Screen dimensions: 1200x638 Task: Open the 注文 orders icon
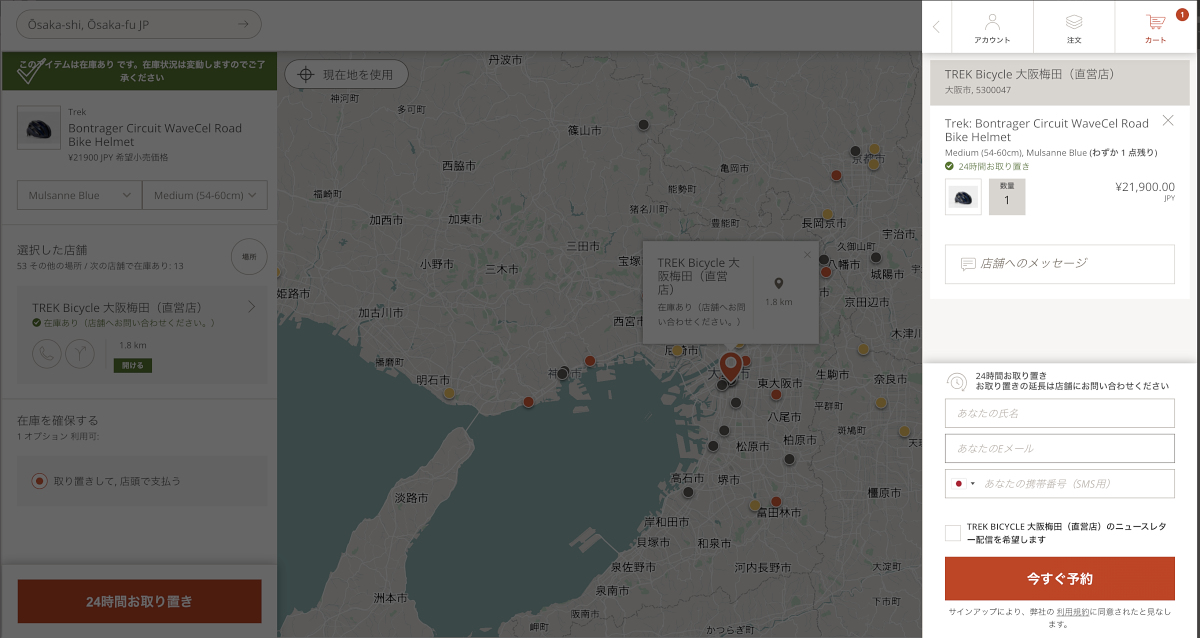pos(1074,27)
